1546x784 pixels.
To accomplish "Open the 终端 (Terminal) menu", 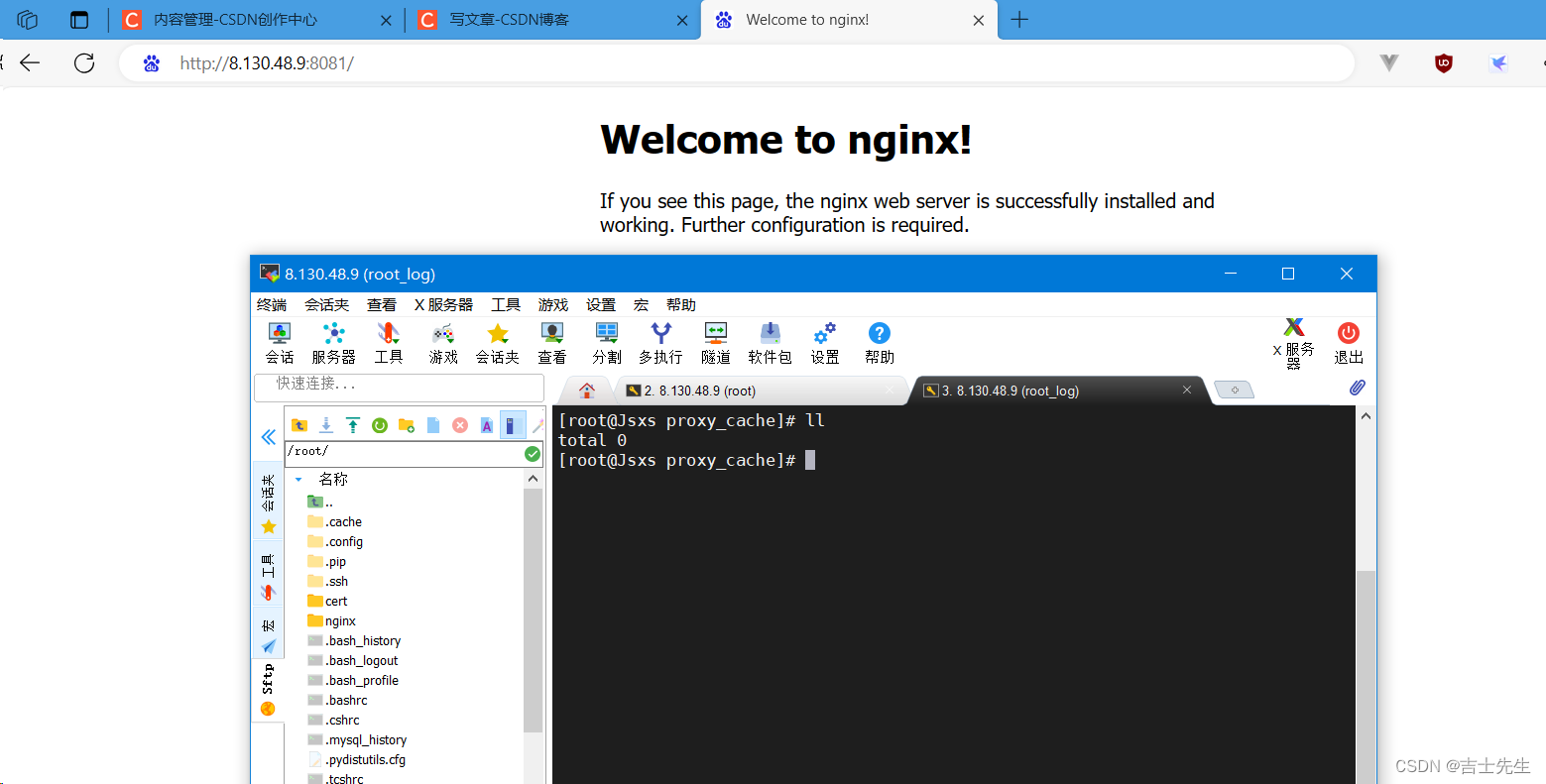I will (272, 304).
